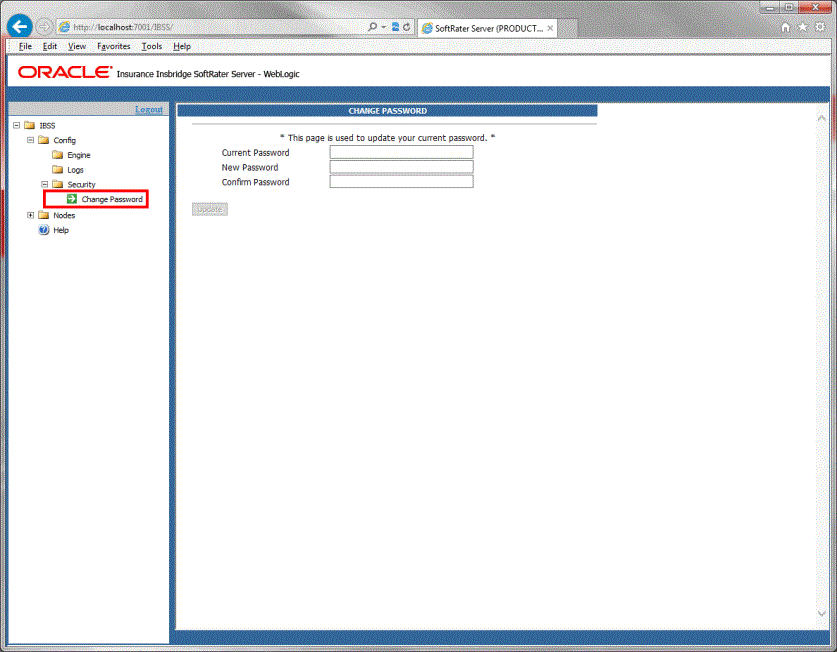The height and width of the screenshot is (652, 837).
Task: Click the Engine folder icon
Action: coord(58,155)
